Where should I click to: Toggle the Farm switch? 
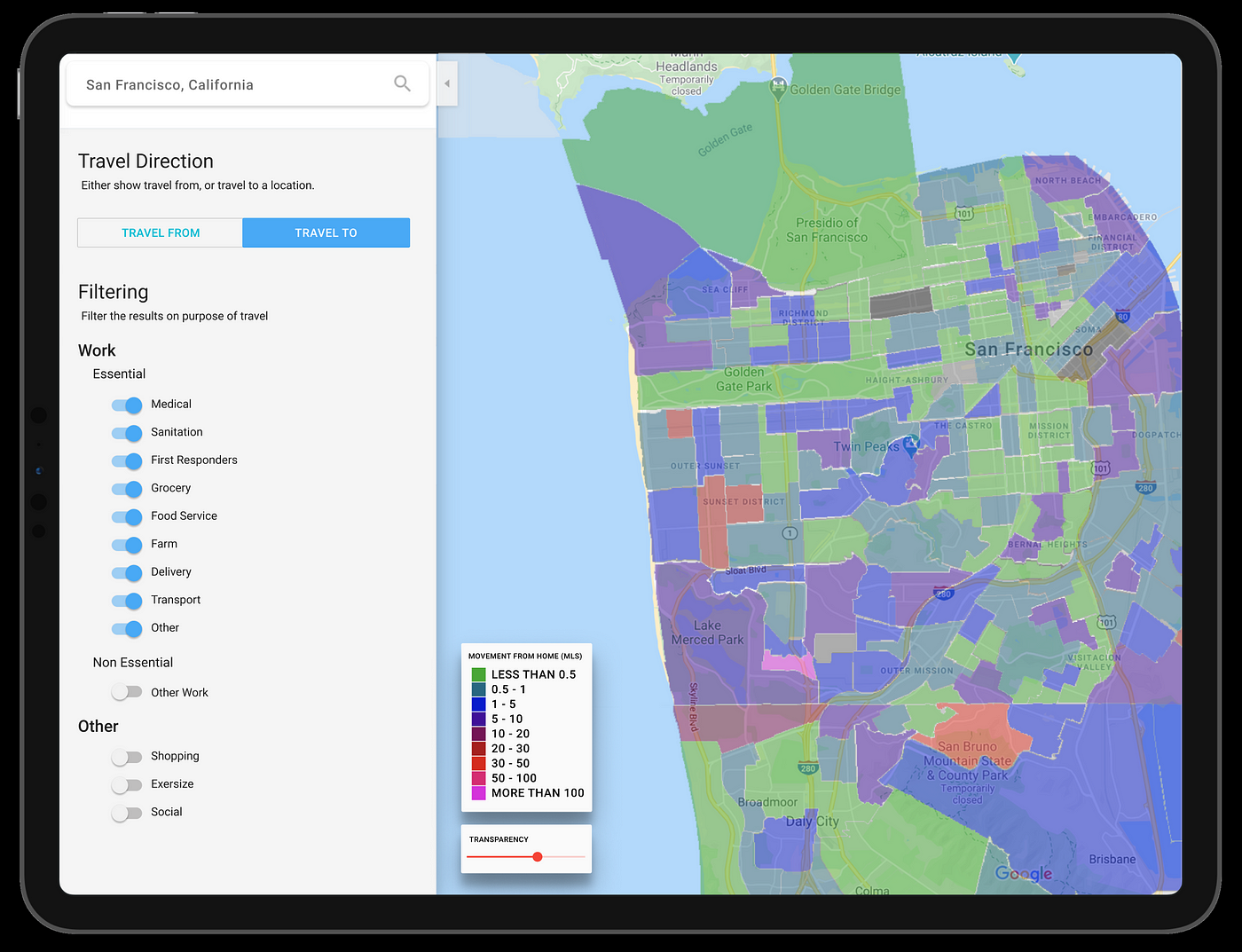coord(127,545)
